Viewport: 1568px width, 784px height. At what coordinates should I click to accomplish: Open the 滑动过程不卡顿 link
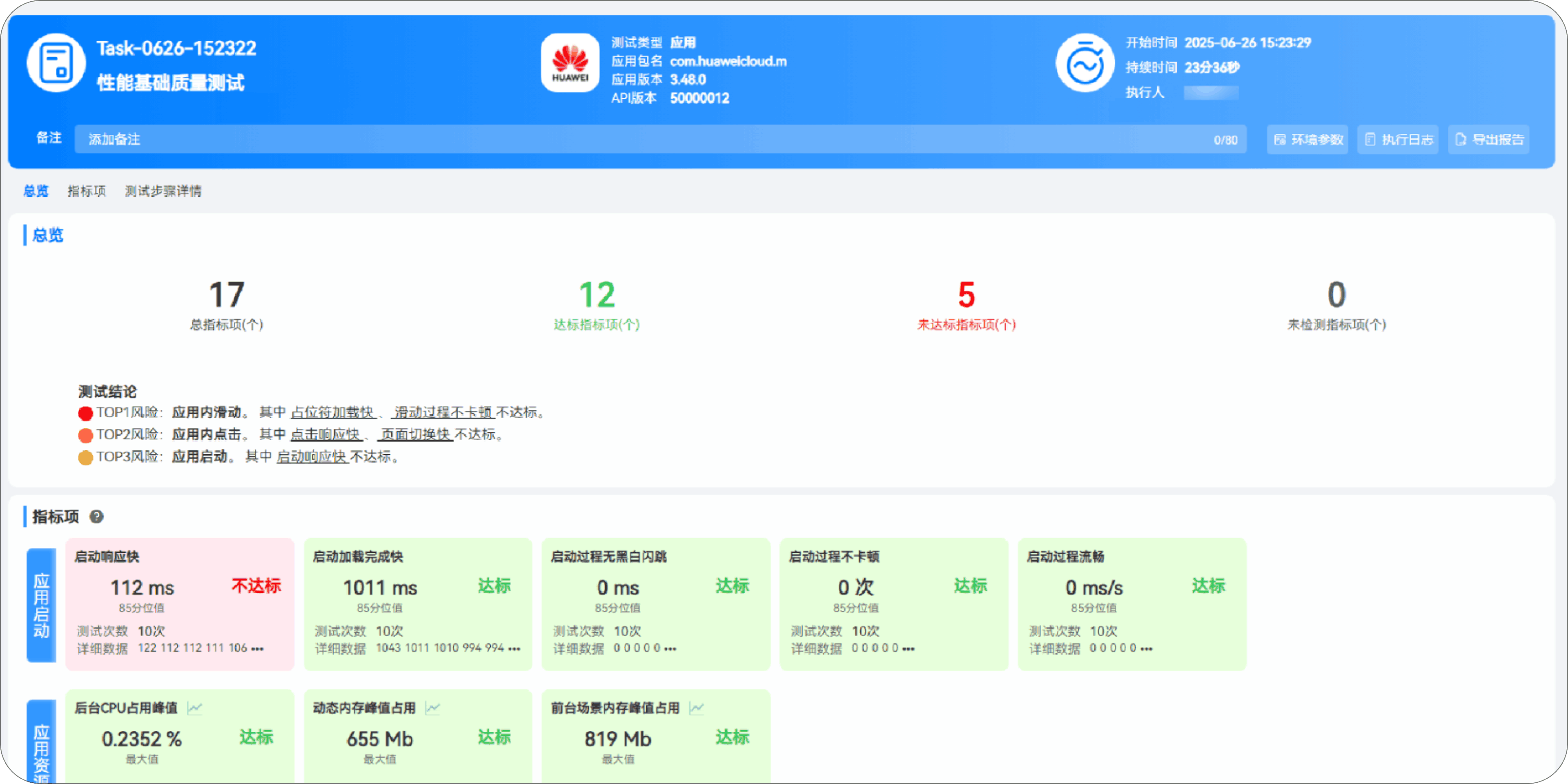(x=443, y=413)
